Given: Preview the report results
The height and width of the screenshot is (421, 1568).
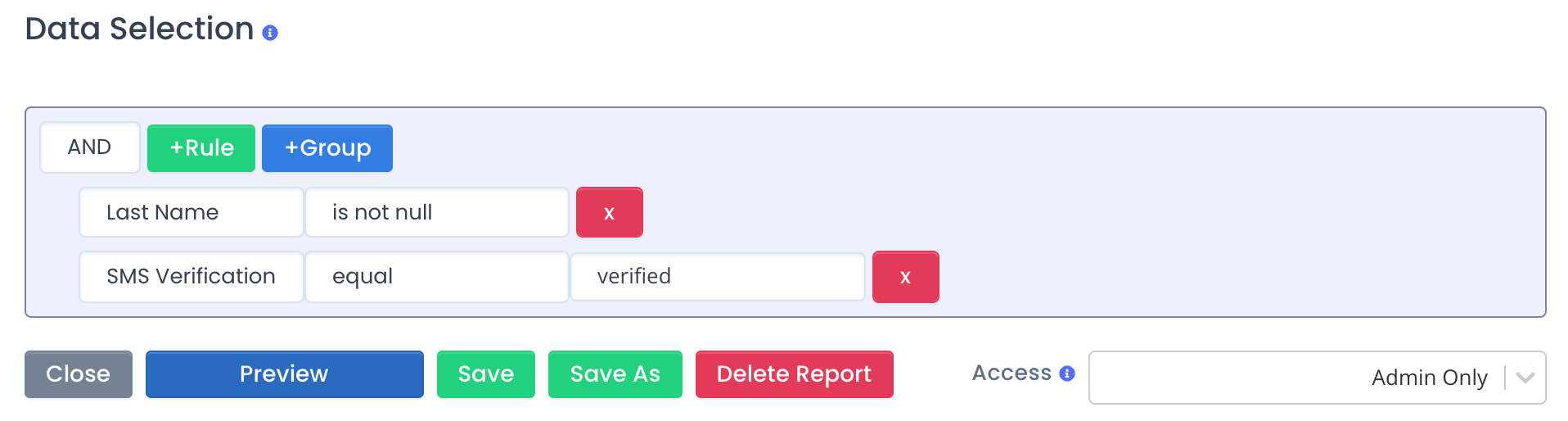Looking at the screenshot, I should click(285, 374).
